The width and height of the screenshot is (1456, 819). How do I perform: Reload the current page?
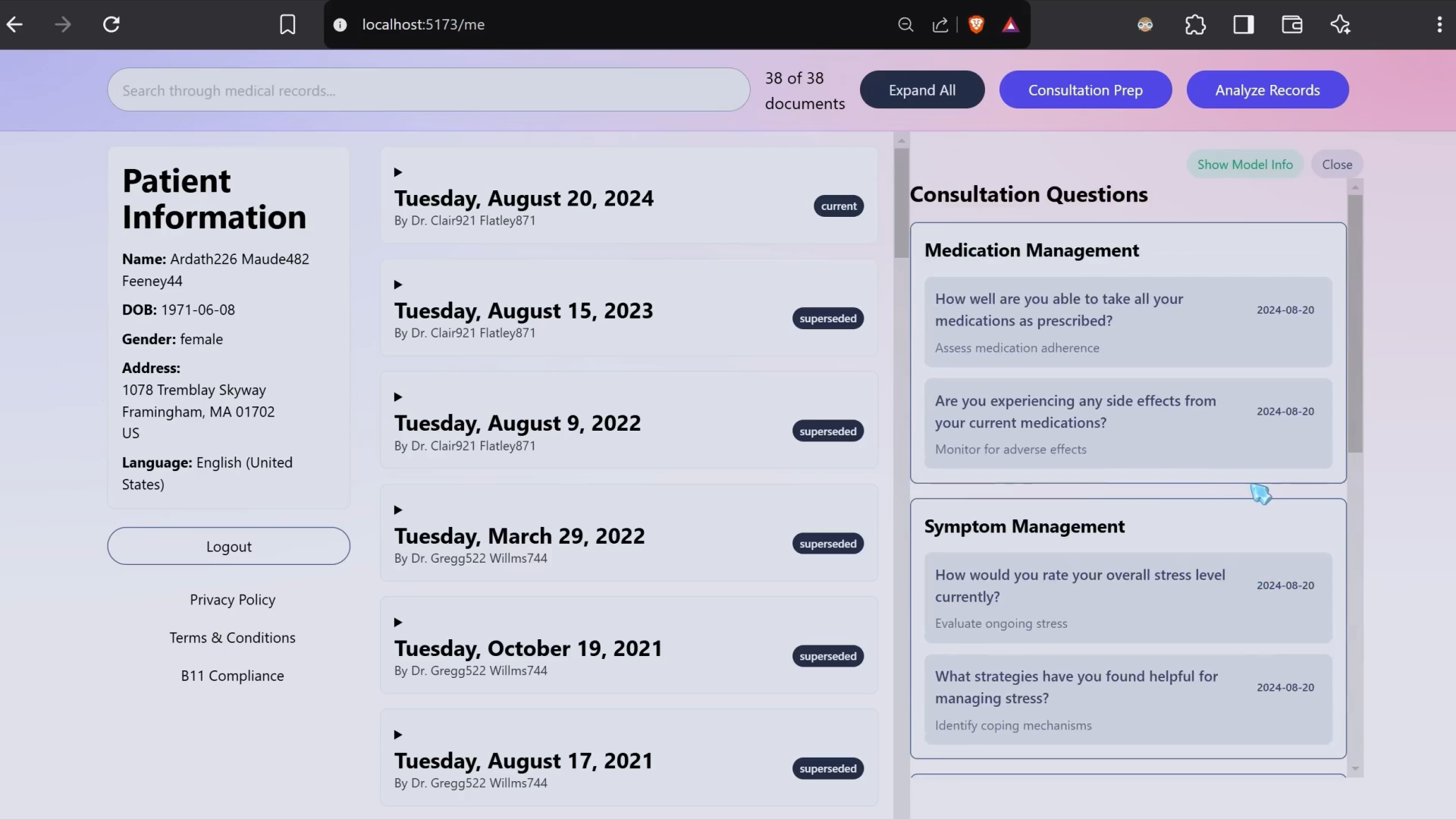coord(111,24)
